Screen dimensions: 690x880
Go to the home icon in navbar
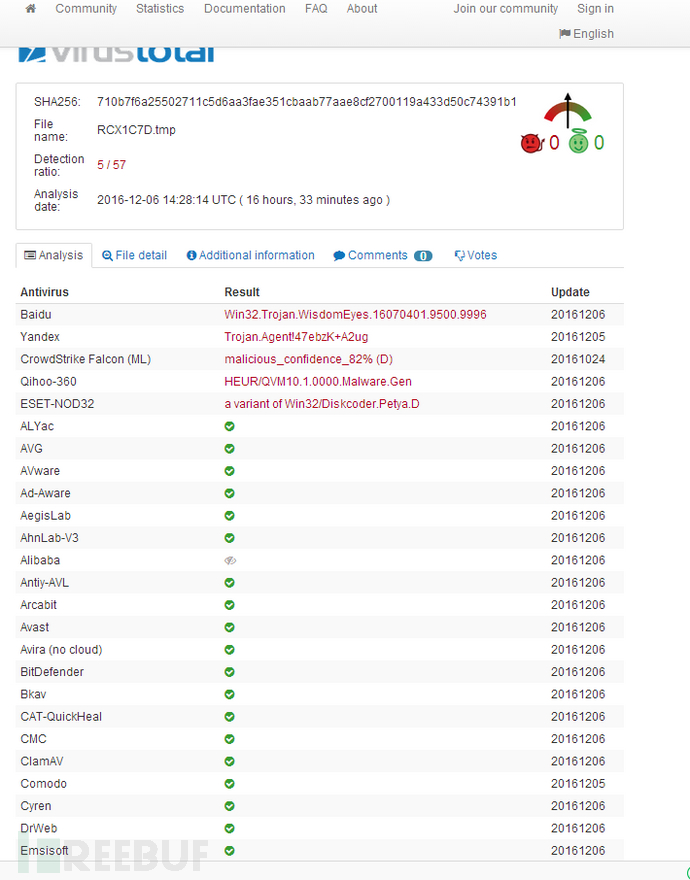tap(31, 8)
